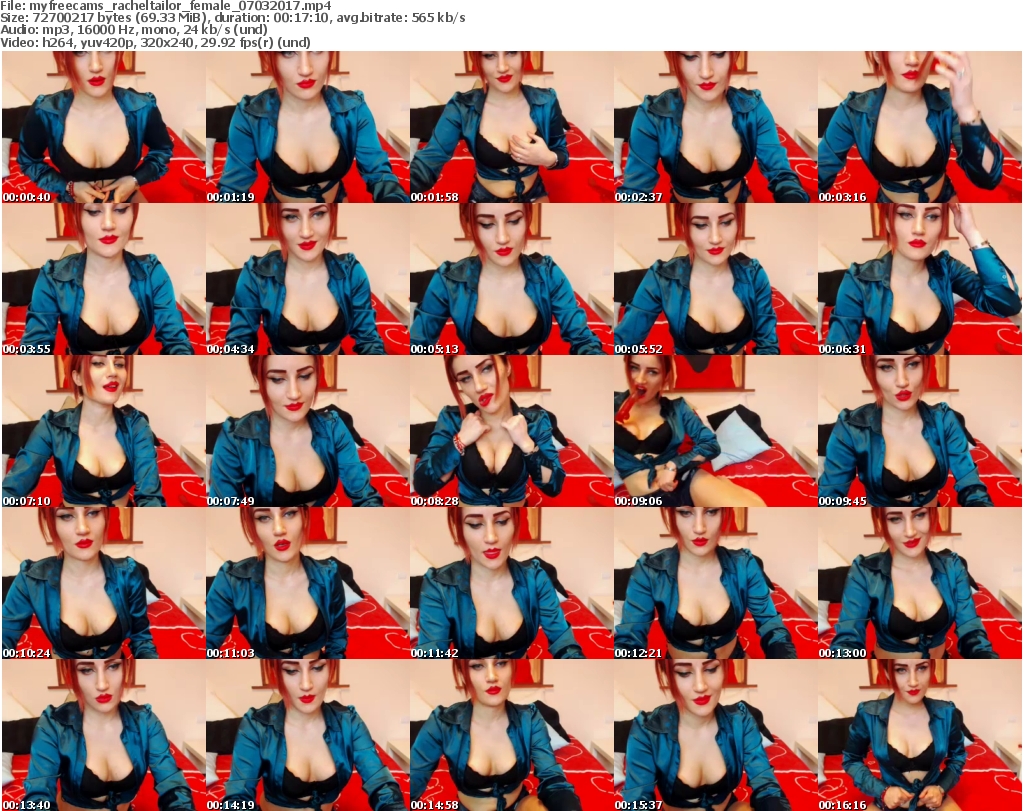1024x811 pixels.
Task: Click the frame stamped 00:14:58
Action: [x=511, y=735]
